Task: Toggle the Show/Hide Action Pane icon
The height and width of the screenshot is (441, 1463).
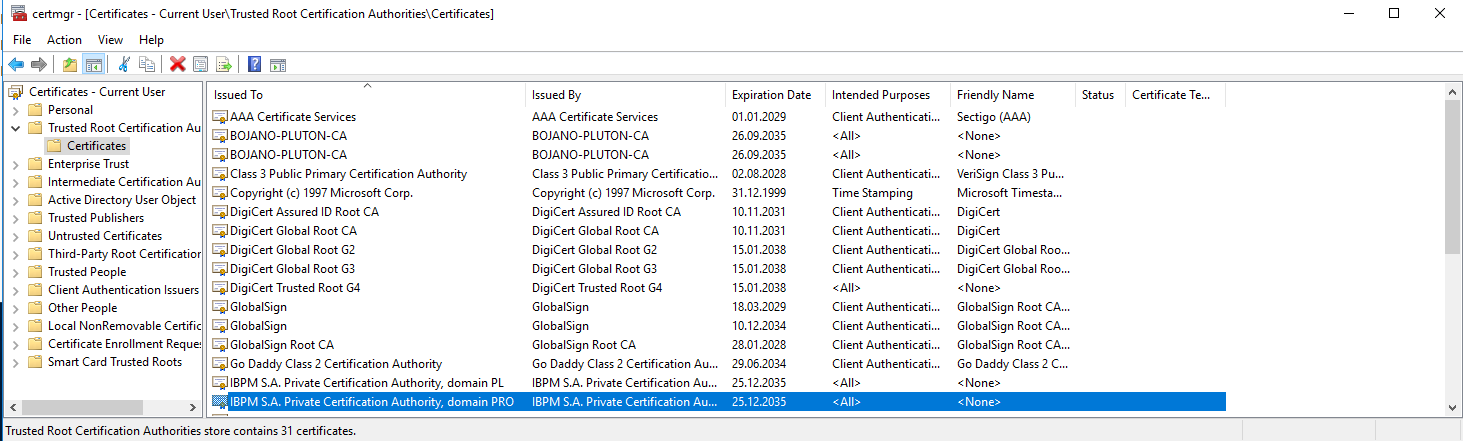Action: point(278,64)
